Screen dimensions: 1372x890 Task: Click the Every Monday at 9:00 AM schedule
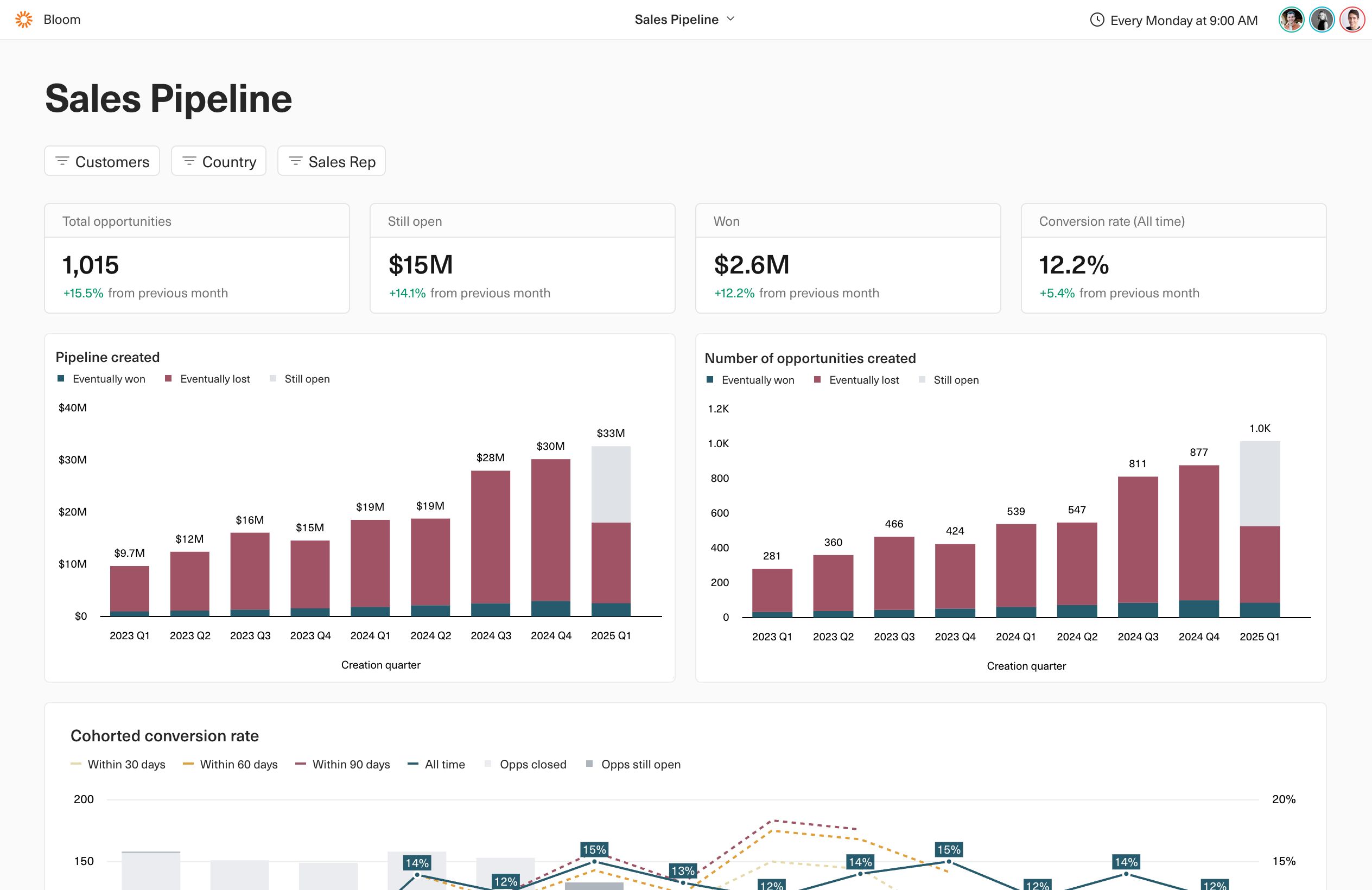pyautogui.click(x=1174, y=20)
